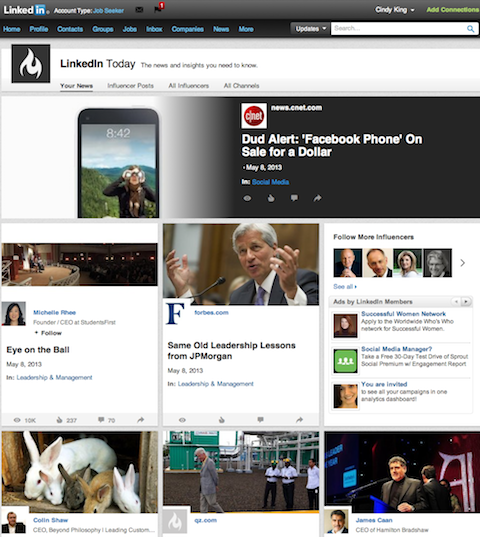This screenshot has width=480, height=537.
Task: Click Add Connections link
Action: pyautogui.click(x=453, y=10)
